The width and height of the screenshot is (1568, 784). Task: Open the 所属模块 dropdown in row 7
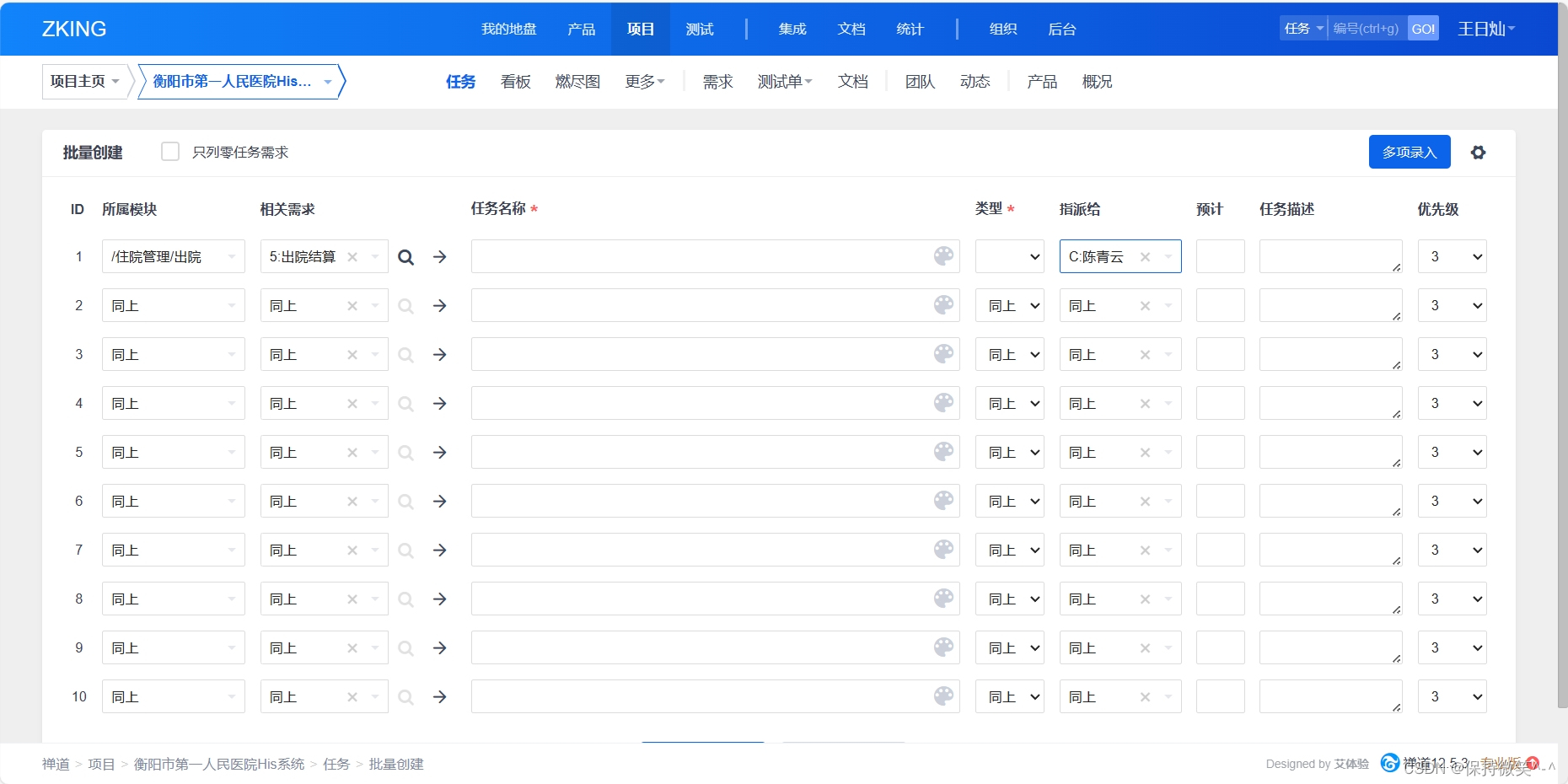pyautogui.click(x=174, y=550)
